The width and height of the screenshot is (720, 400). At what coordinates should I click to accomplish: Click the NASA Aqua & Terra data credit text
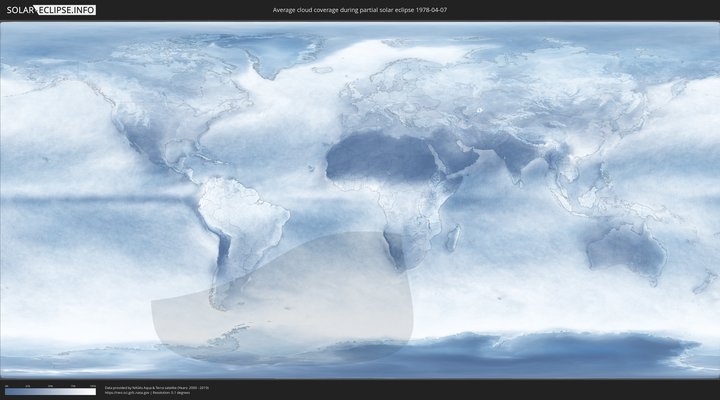click(x=150, y=387)
